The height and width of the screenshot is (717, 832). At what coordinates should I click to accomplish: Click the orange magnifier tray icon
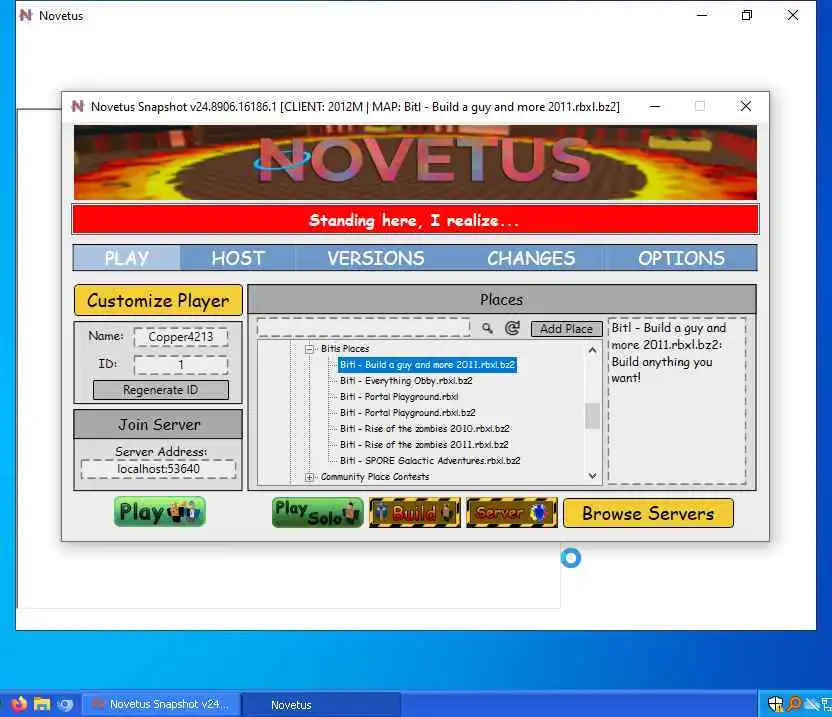click(794, 704)
